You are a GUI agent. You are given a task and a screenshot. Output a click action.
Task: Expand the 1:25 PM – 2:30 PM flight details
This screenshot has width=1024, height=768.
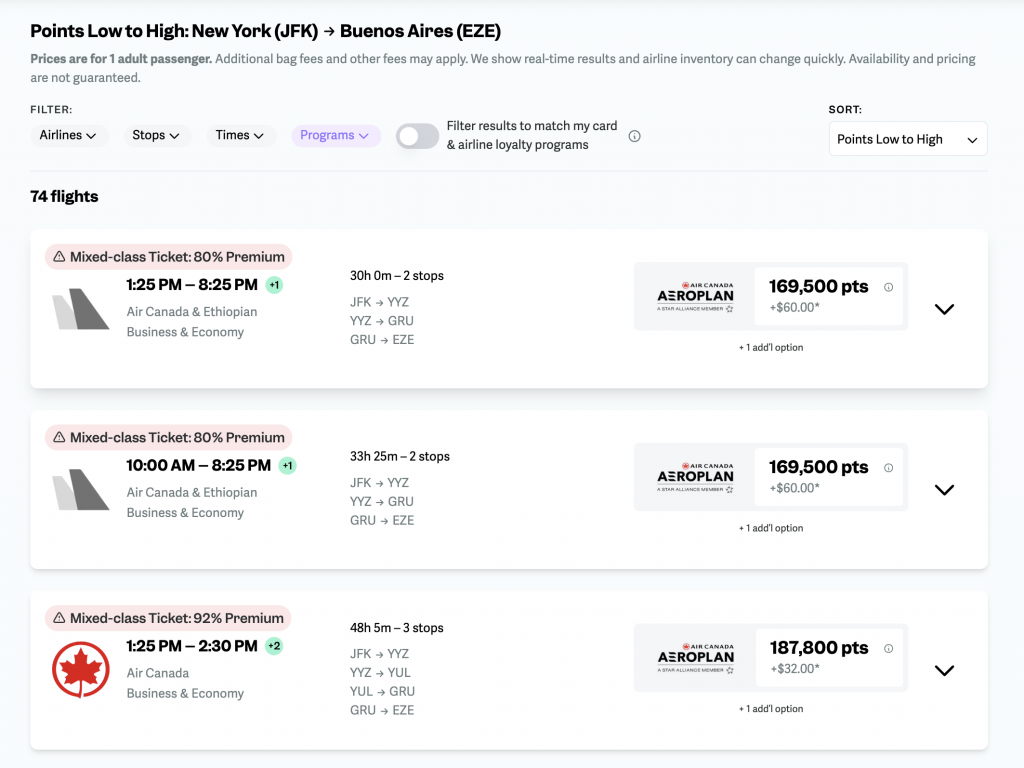point(944,671)
